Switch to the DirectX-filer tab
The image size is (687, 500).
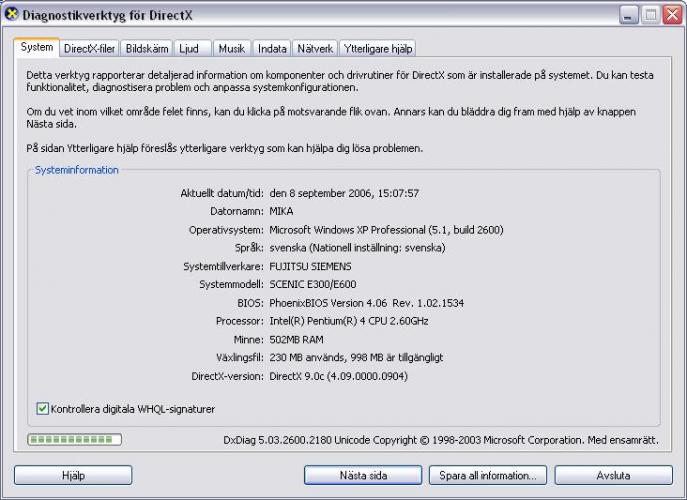click(89, 48)
